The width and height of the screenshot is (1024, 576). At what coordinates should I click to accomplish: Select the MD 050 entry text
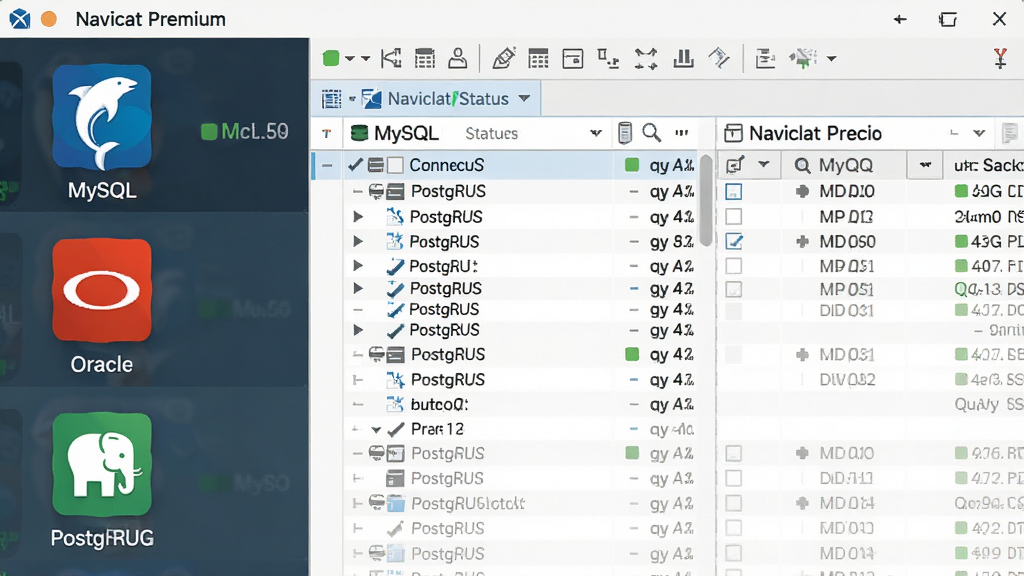847,242
